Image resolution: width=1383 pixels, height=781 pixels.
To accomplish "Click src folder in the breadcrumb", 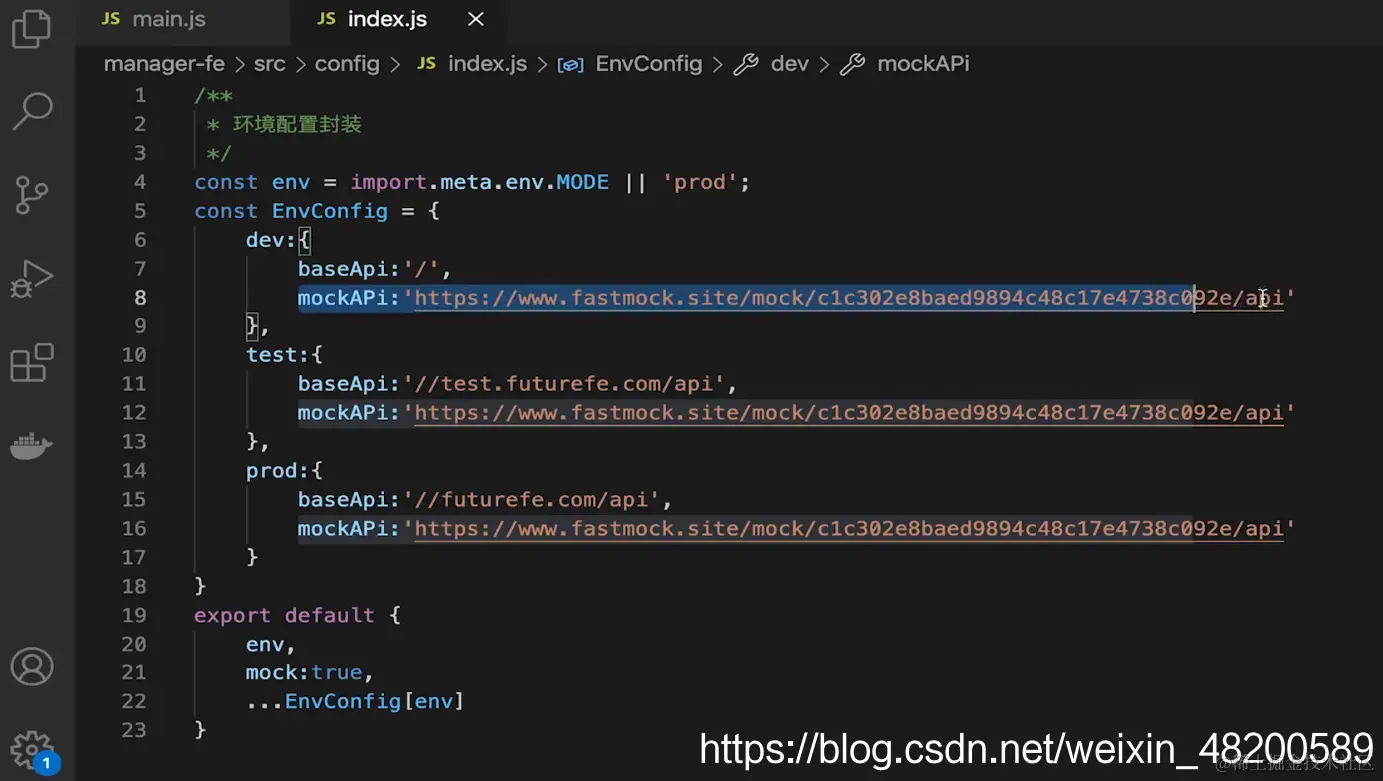I will tap(269, 64).
